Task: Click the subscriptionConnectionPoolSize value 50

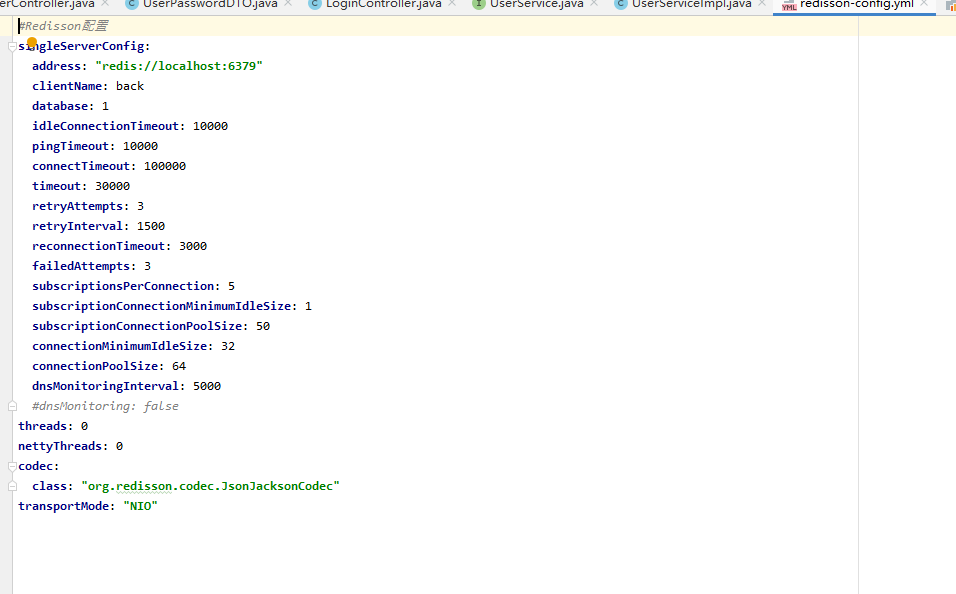Action: coord(263,326)
